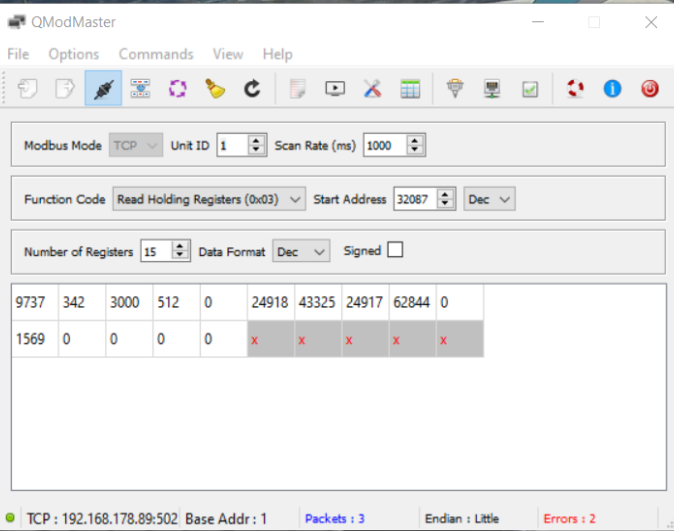Click the Scan Rate 1000 field

(385, 145)
